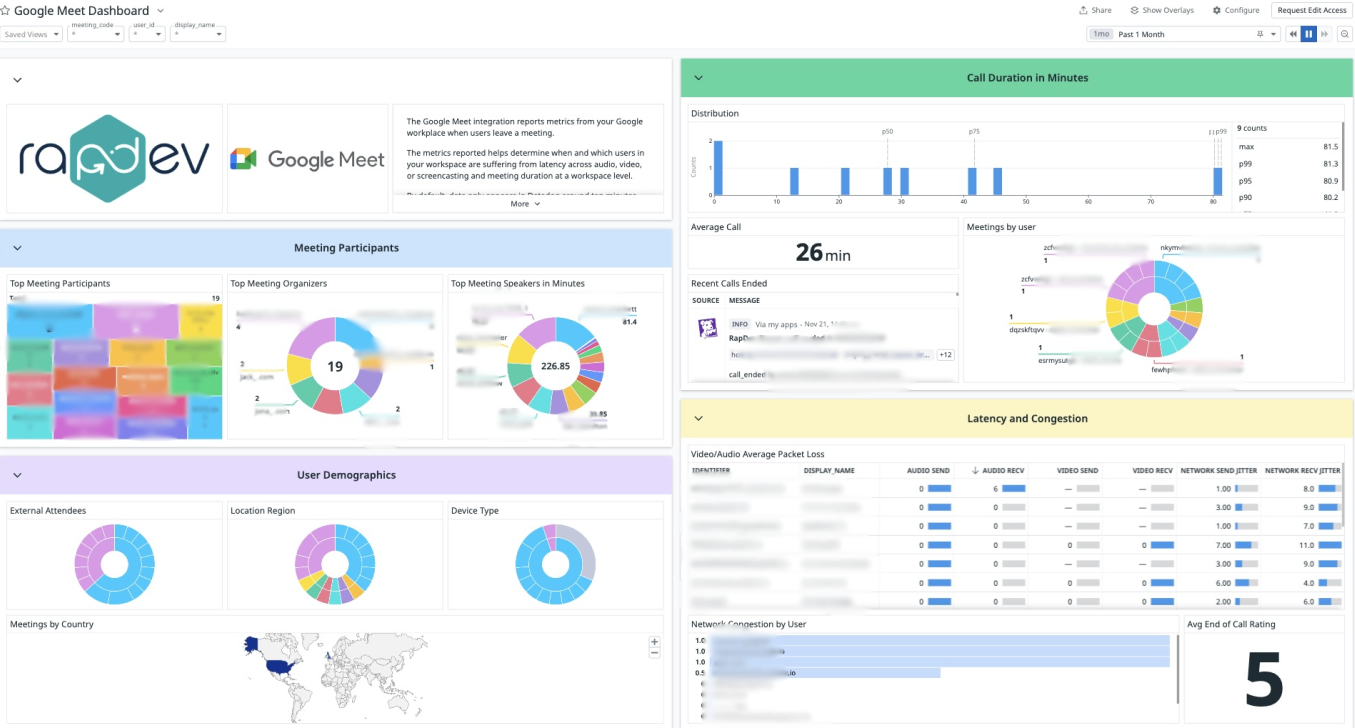Open the Past 1 Month time picker
The height and width of the screenshot is (728, 1355).
tap(1183, 34)
